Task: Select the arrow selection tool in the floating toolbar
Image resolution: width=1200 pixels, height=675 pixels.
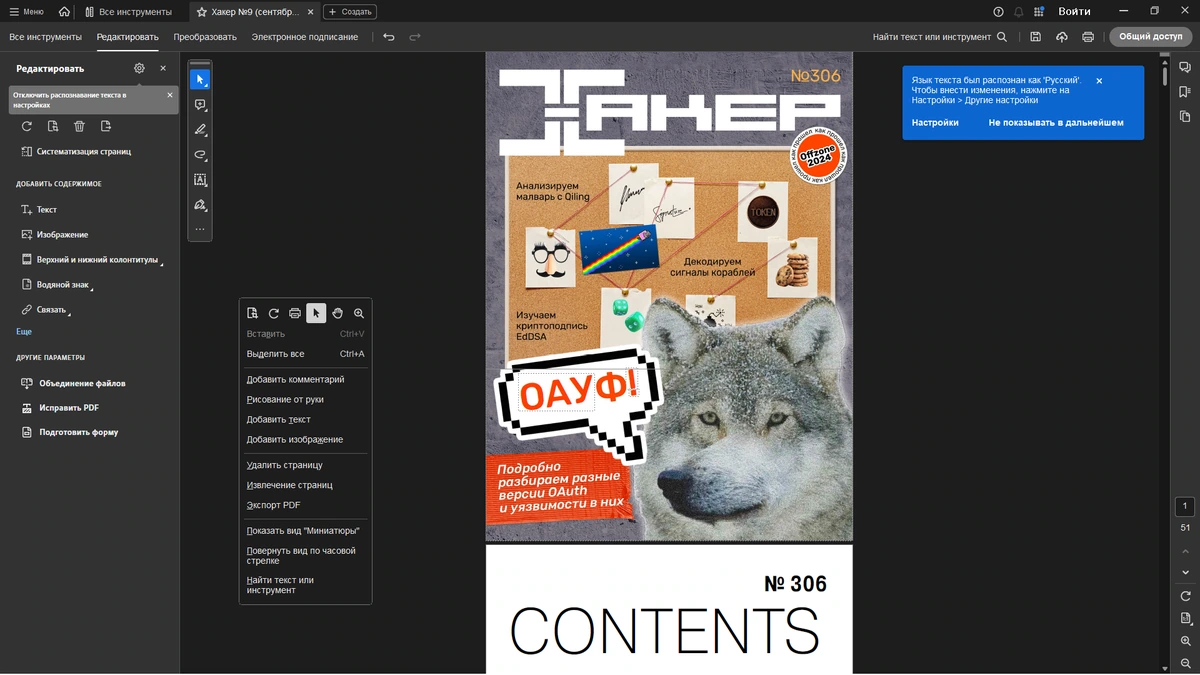Action: click(x=200, y=79)
